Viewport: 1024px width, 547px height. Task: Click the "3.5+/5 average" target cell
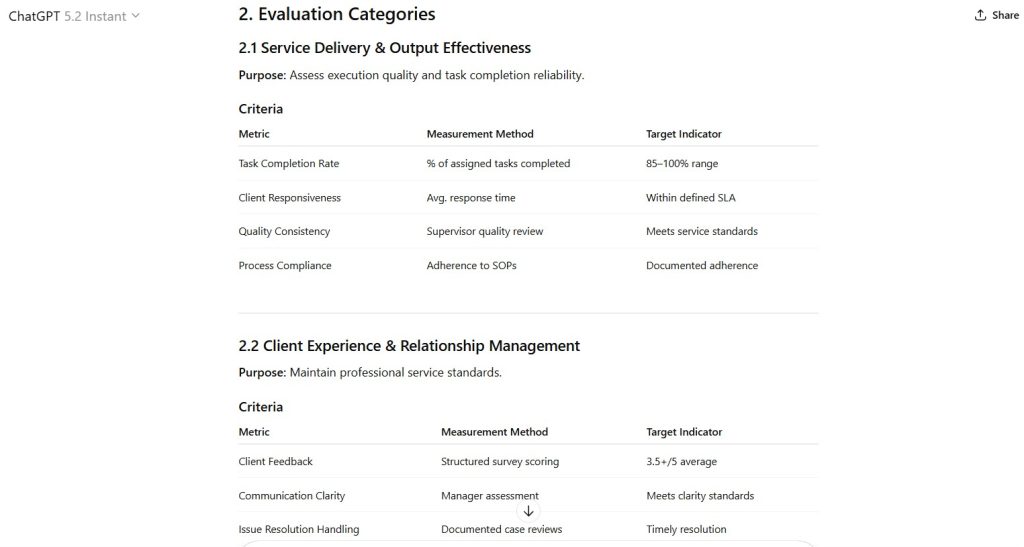point(681,462)
